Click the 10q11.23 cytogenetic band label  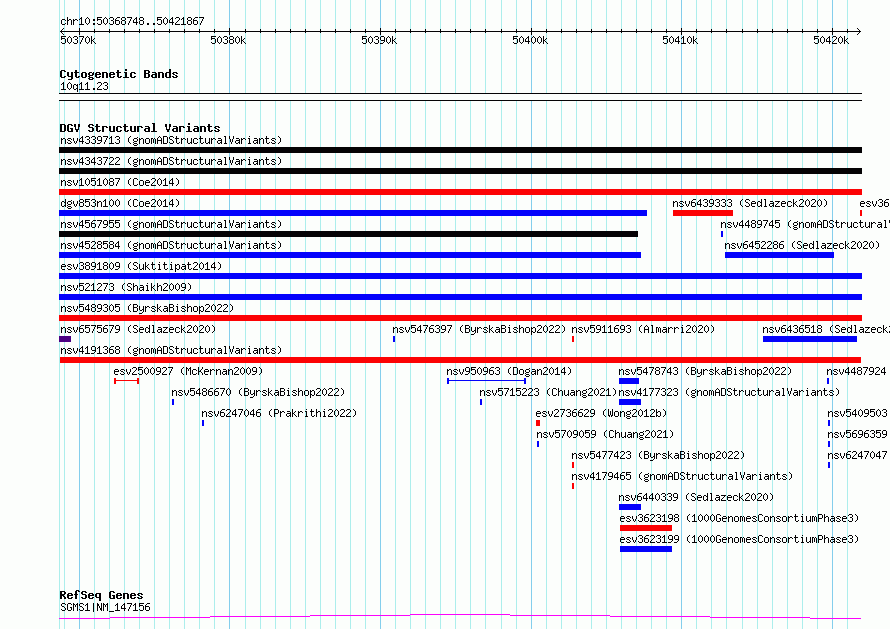(84, 86)
